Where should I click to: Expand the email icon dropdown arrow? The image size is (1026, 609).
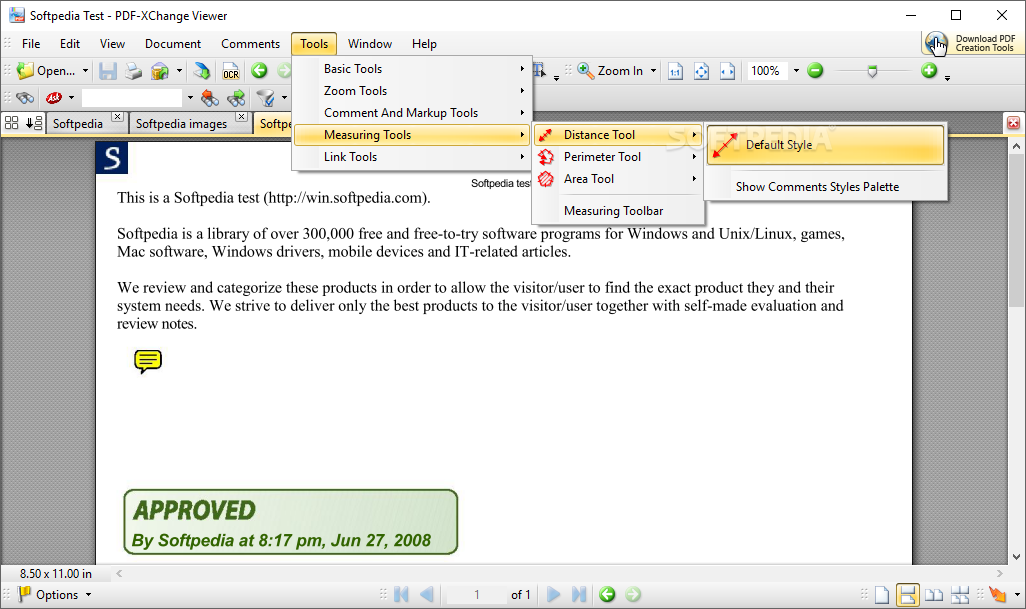pos(179,71)
